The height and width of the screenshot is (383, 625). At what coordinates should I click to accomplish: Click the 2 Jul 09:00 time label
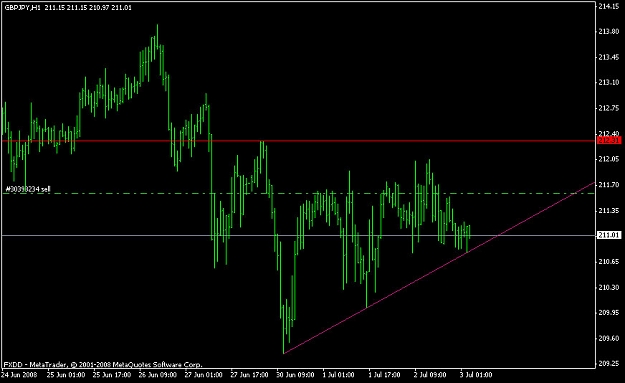(430, 375)
